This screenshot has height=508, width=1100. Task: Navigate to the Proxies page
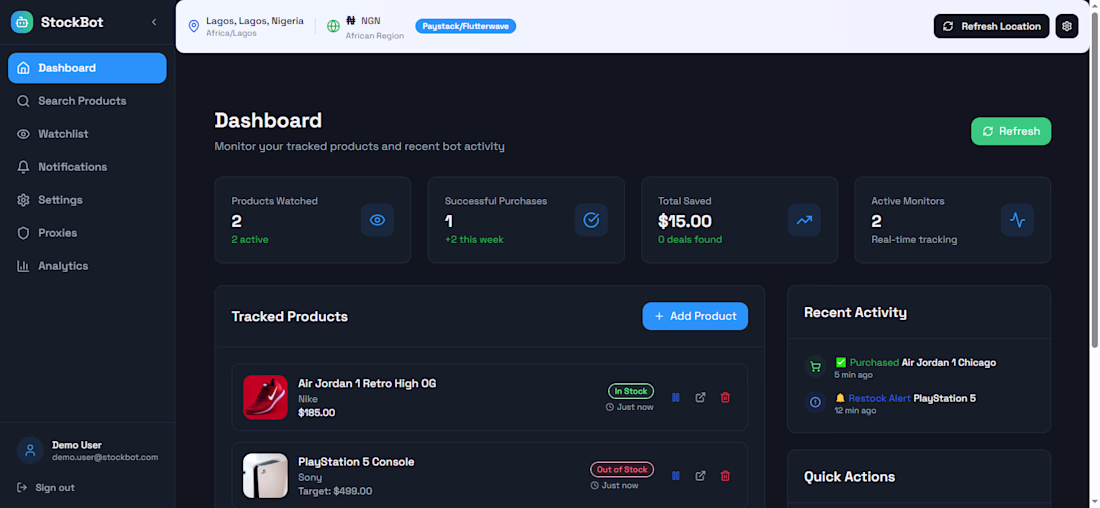point(87,233)
